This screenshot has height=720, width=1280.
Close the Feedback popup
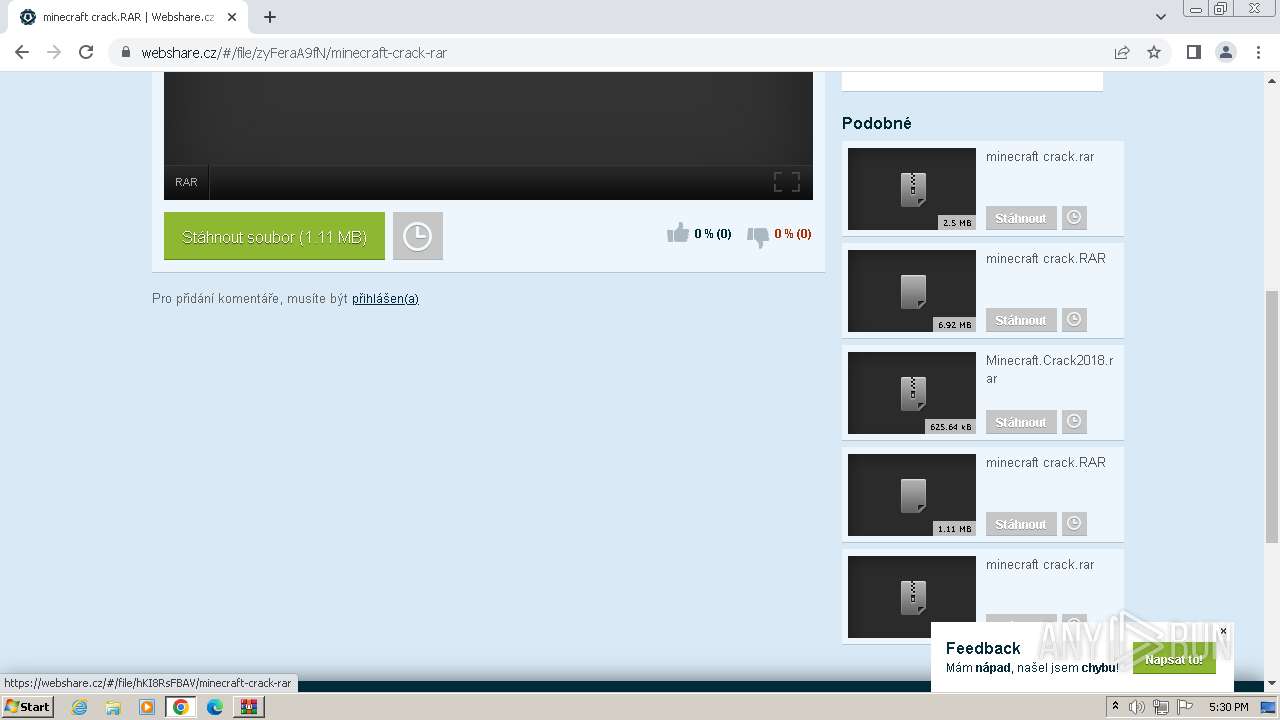1223,631
